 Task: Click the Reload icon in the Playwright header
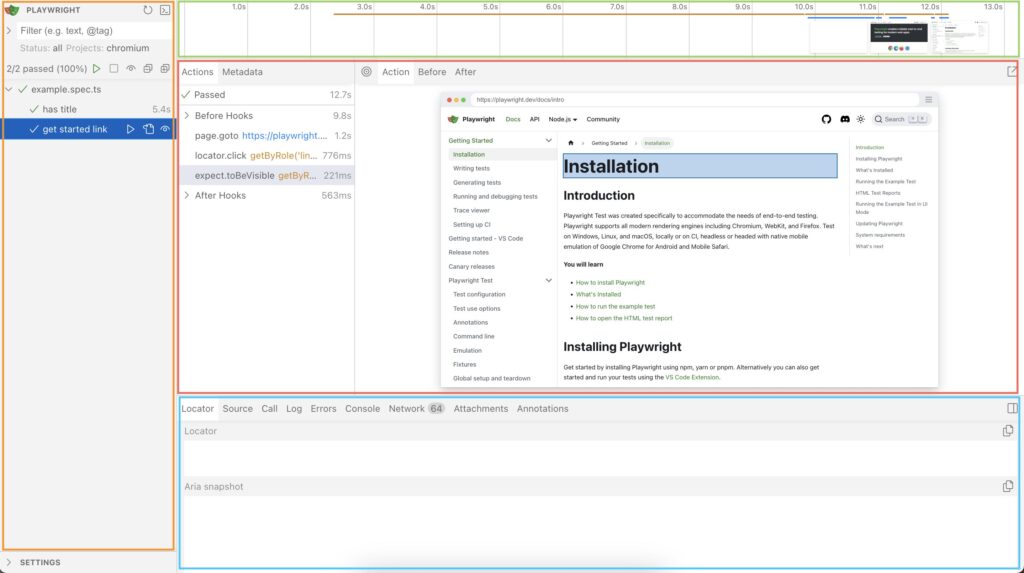(148, 10)
